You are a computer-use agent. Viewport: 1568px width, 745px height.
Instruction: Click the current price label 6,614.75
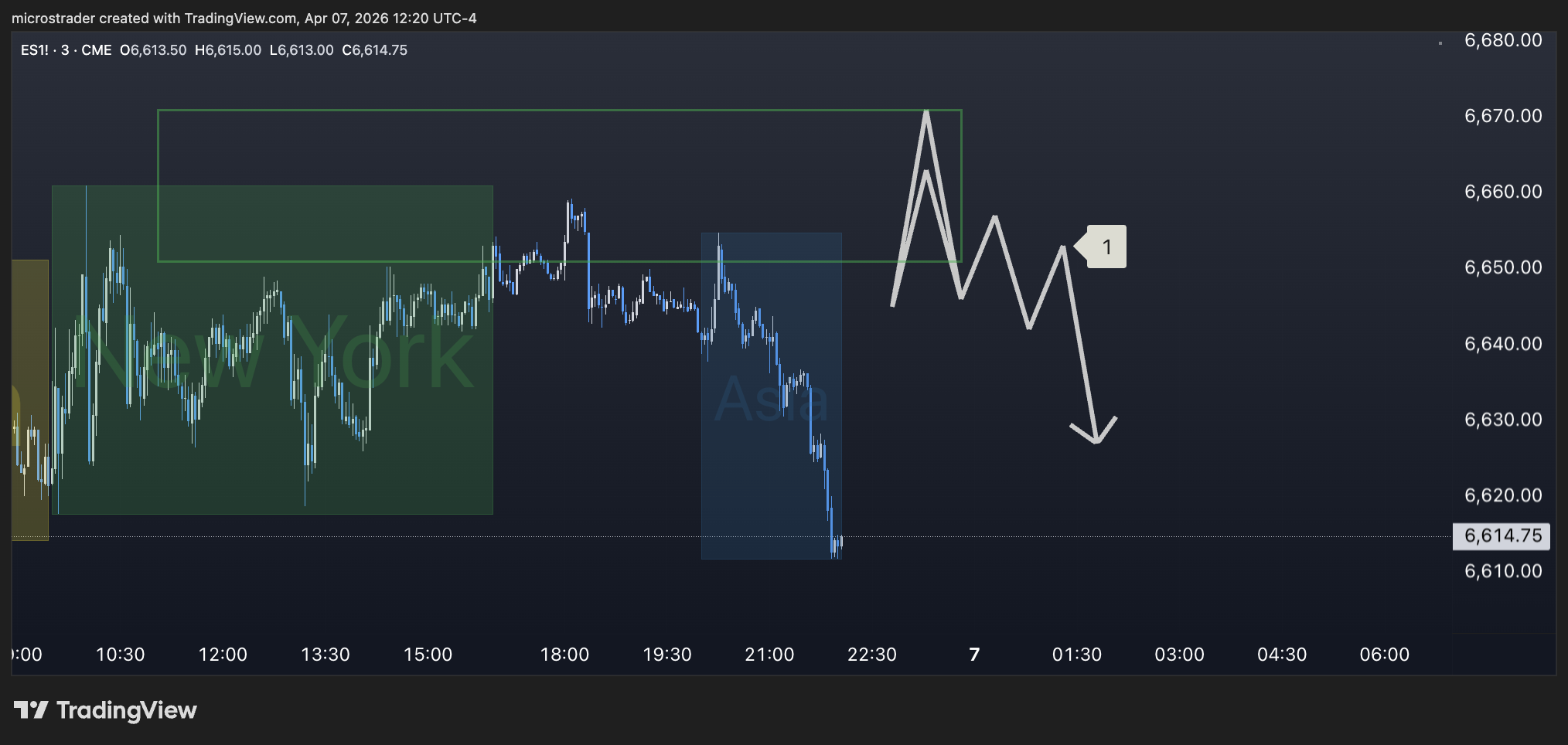click(x=1502, y=536)
